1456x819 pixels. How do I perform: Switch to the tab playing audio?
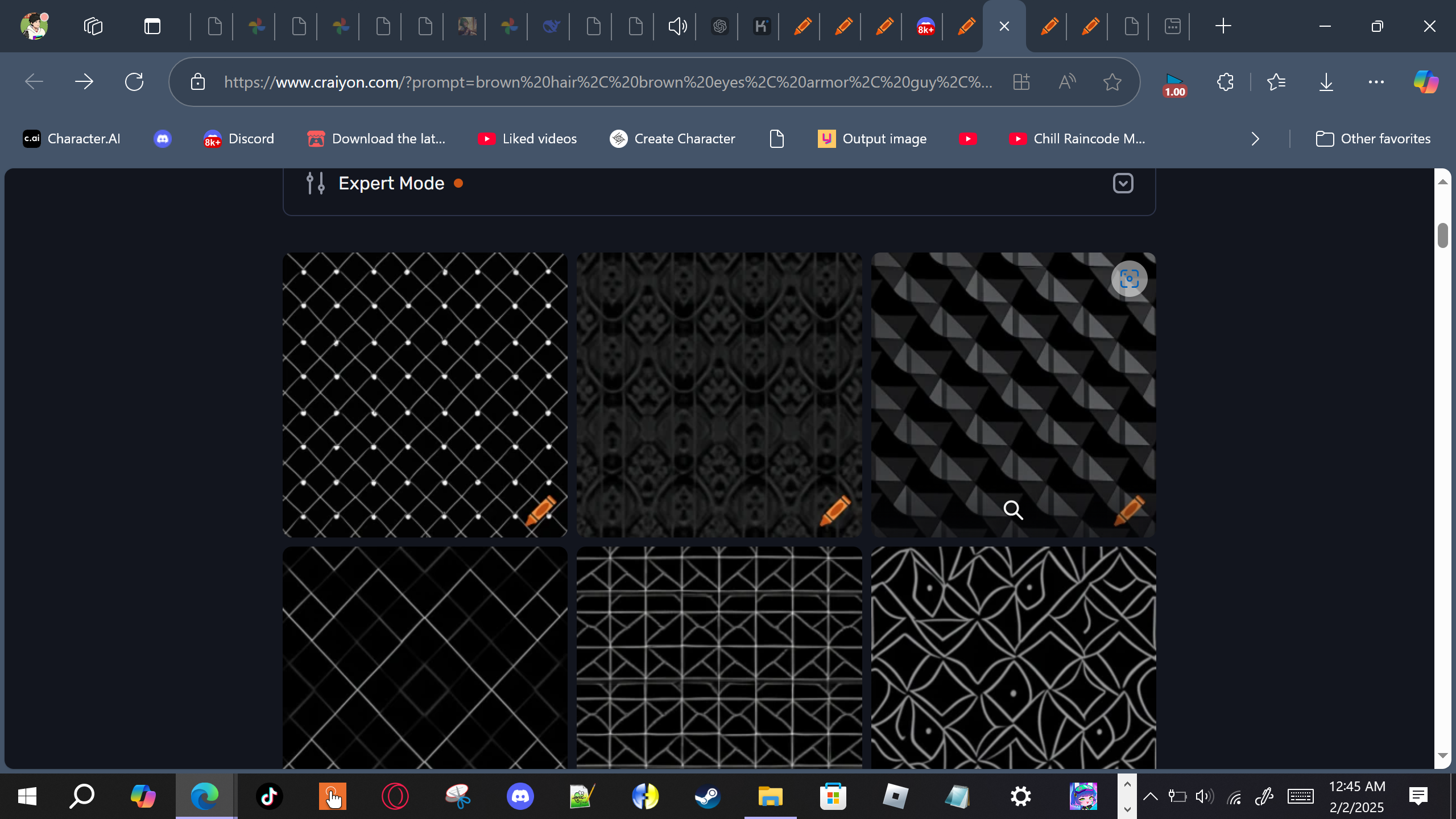[x=677, y=26]
